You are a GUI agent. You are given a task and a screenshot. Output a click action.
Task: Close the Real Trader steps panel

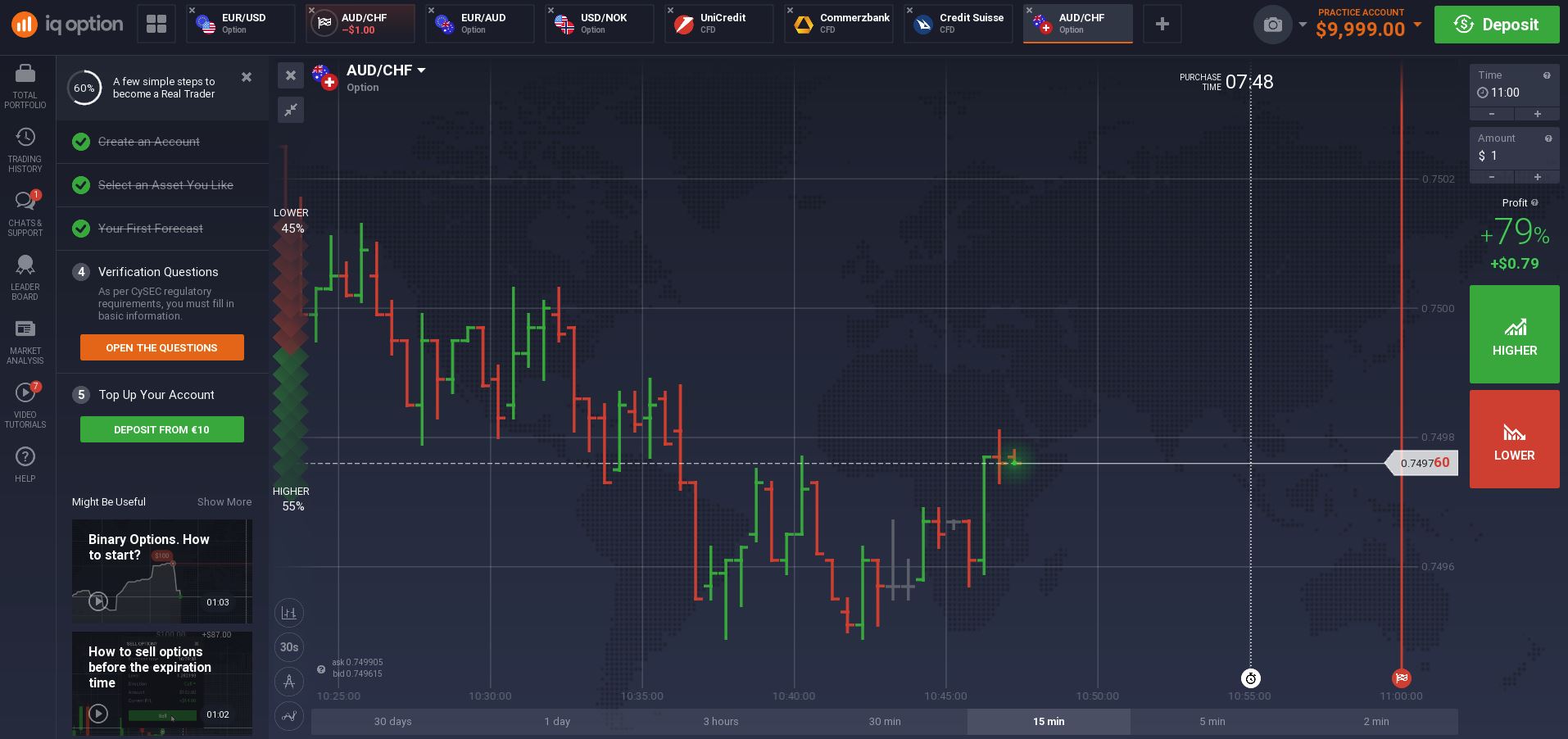(x=247, y=77)
